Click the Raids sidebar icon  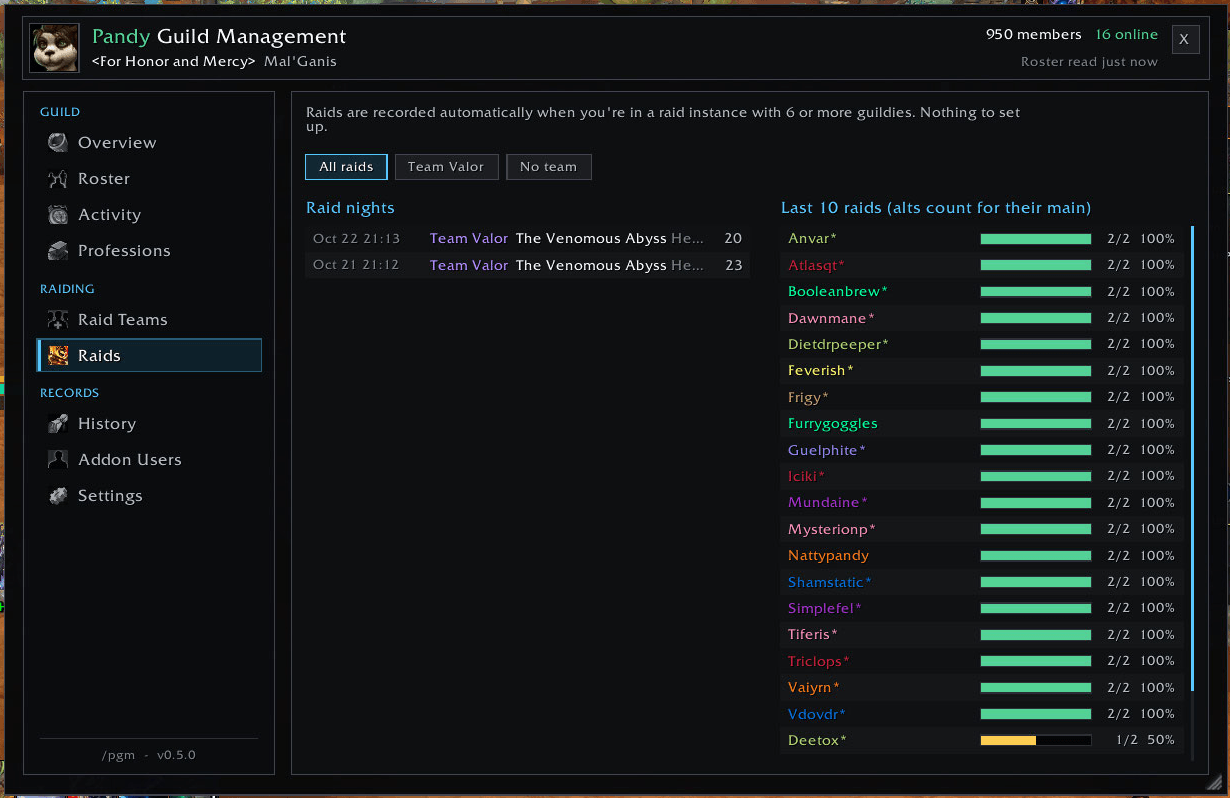[59, 356]
